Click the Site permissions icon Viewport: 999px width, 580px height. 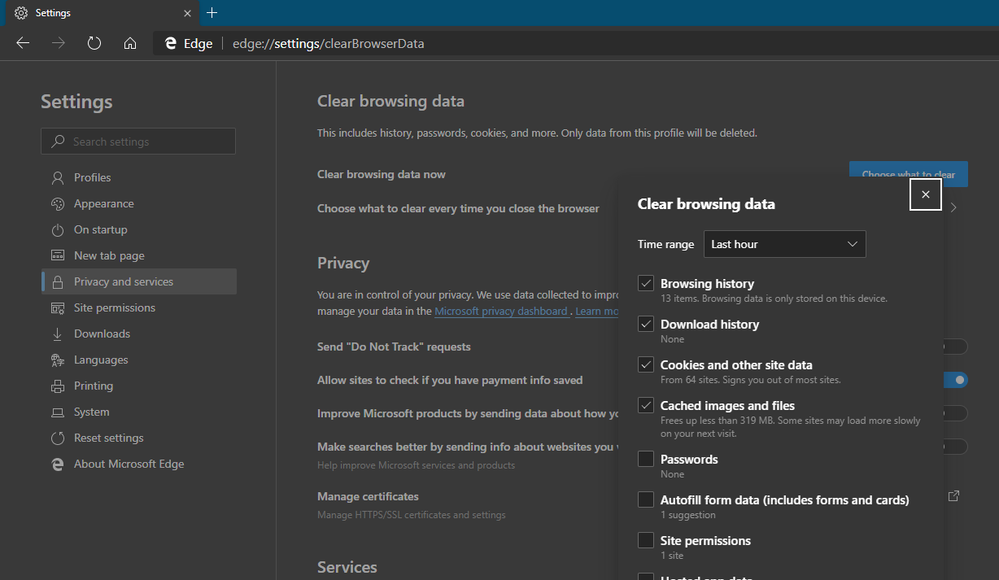click(x=57, y=308)
